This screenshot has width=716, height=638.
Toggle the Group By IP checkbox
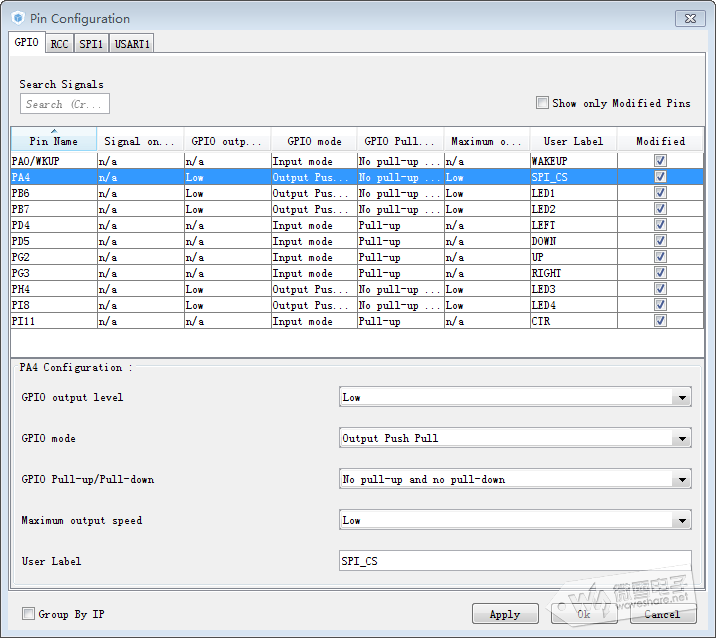click(28, 614)
